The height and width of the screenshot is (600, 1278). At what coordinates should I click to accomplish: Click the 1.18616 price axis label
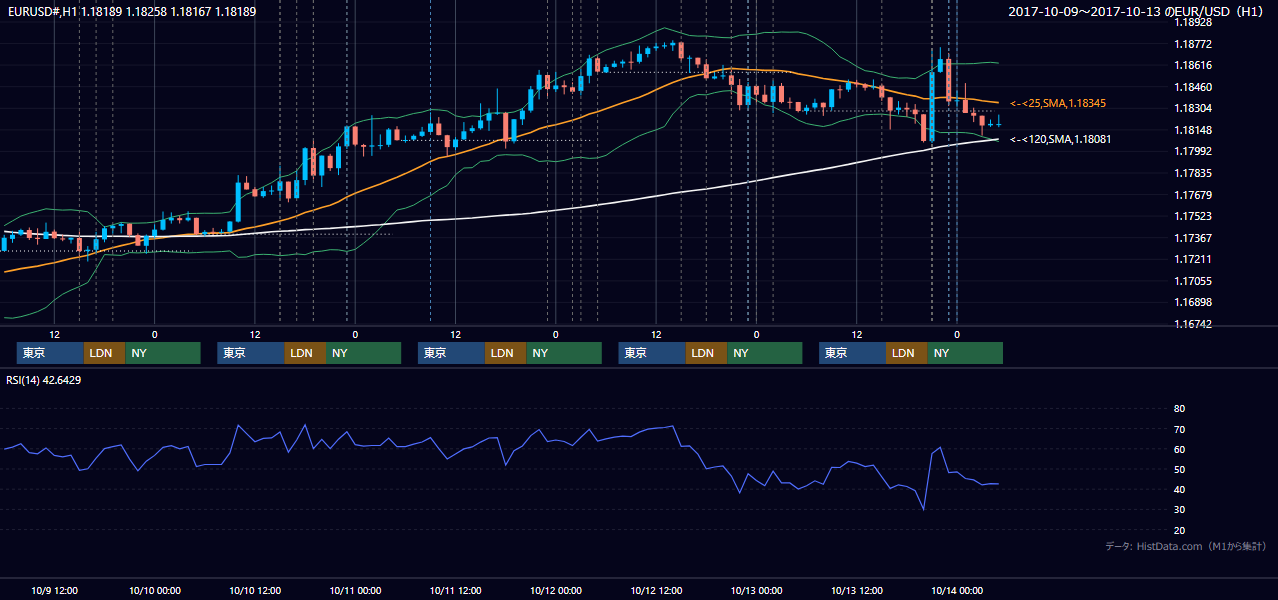pos(1193,65)
